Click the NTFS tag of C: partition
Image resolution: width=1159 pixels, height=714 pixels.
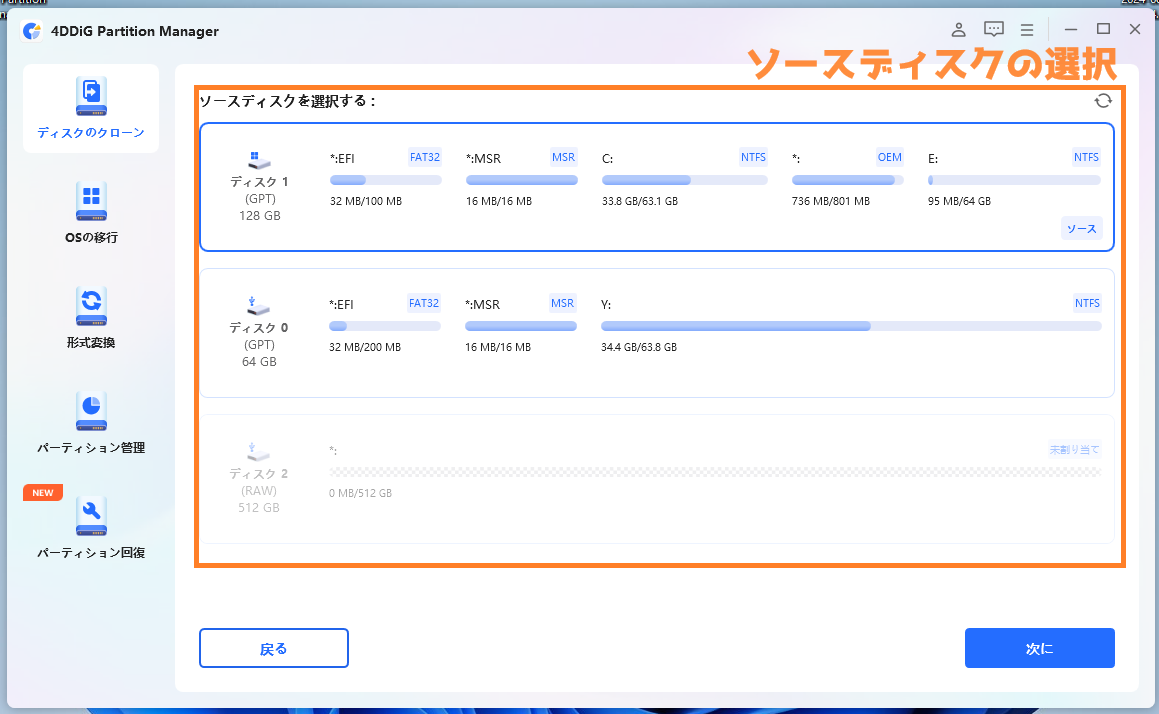point(753,157)
